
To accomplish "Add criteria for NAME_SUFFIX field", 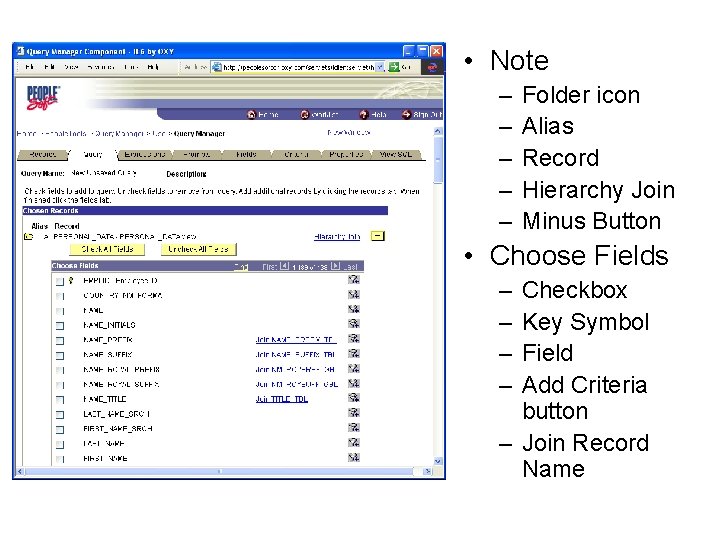I will 354,354.
